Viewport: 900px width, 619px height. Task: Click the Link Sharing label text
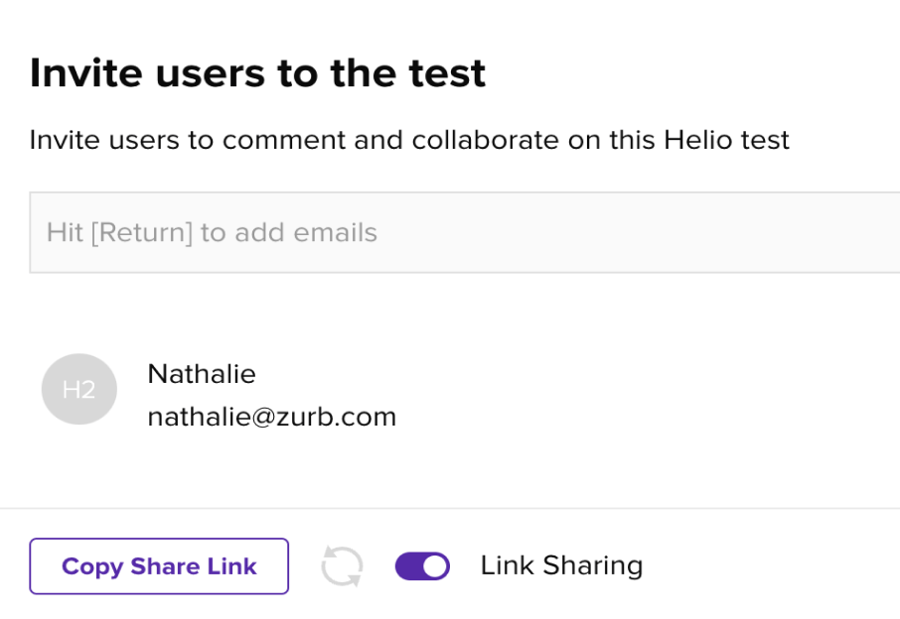[x=561, y=566]
